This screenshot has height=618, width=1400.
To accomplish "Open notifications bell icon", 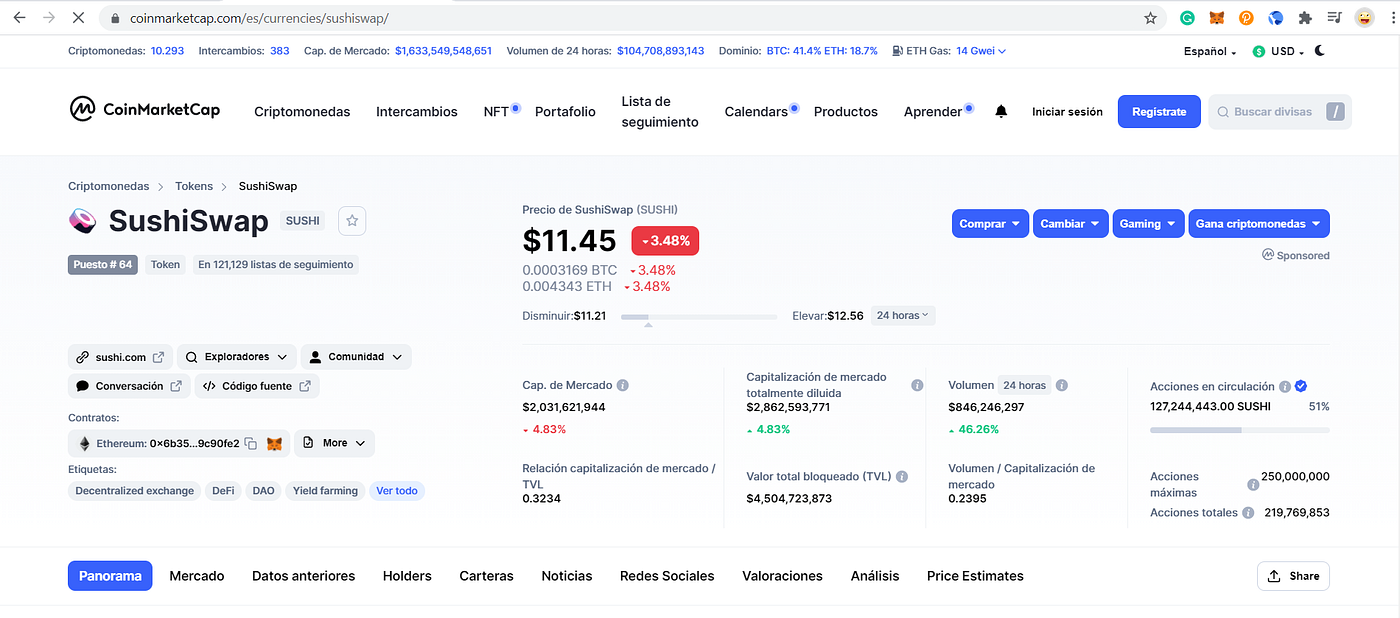I will point(1001,112).
